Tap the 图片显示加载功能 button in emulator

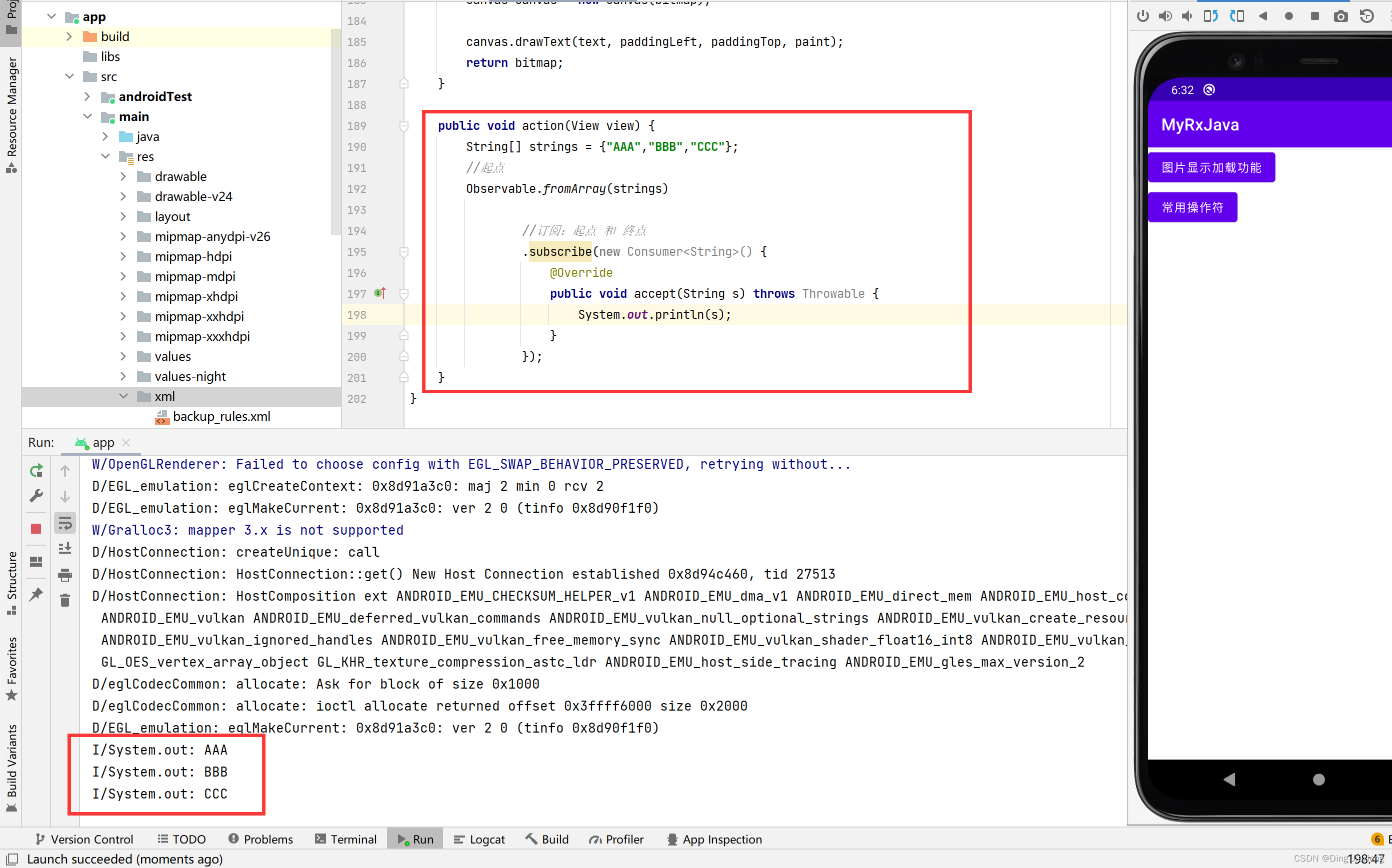(1211, 167)
